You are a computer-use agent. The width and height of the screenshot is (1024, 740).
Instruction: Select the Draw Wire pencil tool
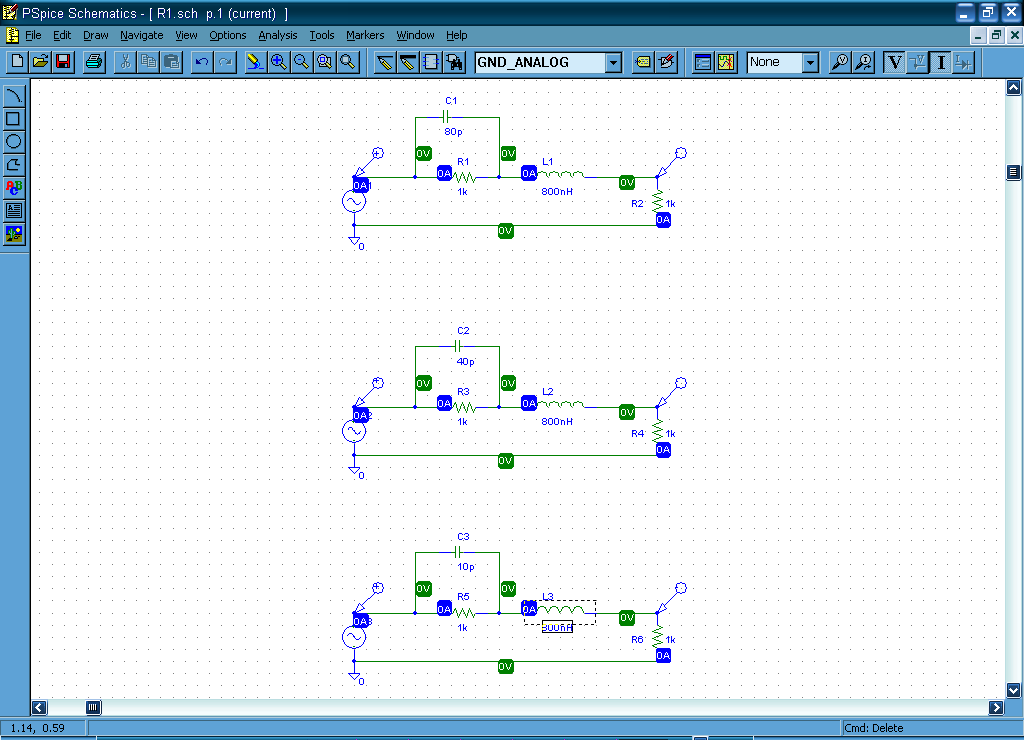(385, 62)
